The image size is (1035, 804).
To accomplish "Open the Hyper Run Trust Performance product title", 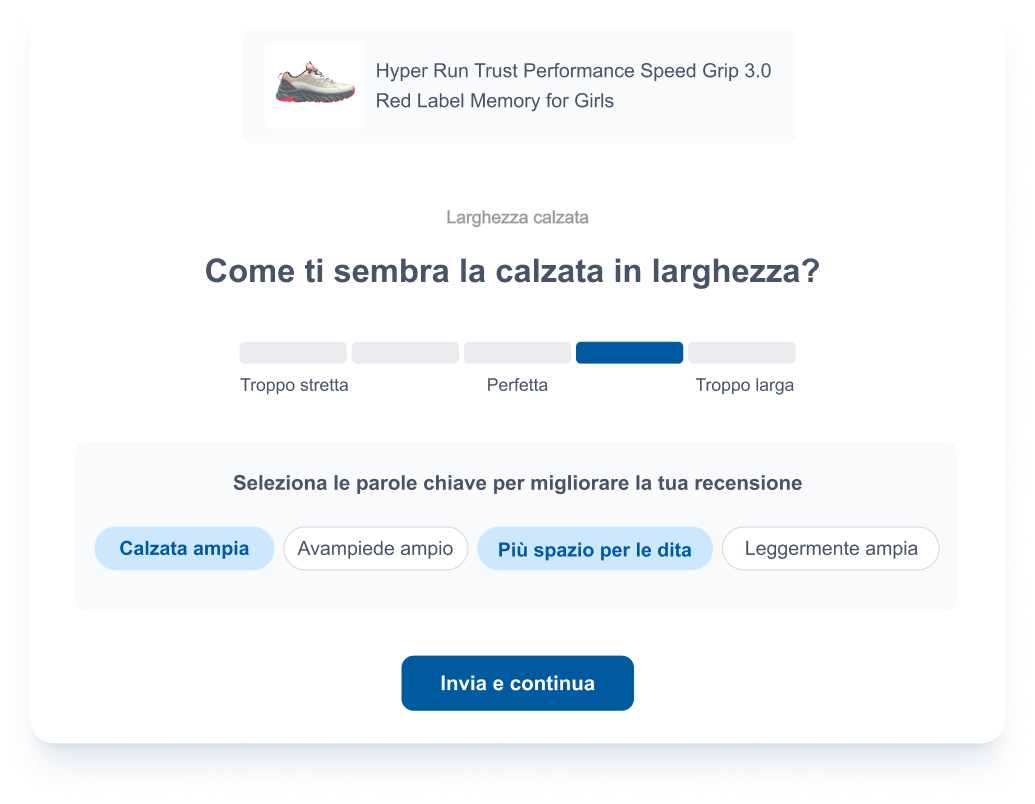I will tap(573, 86).
